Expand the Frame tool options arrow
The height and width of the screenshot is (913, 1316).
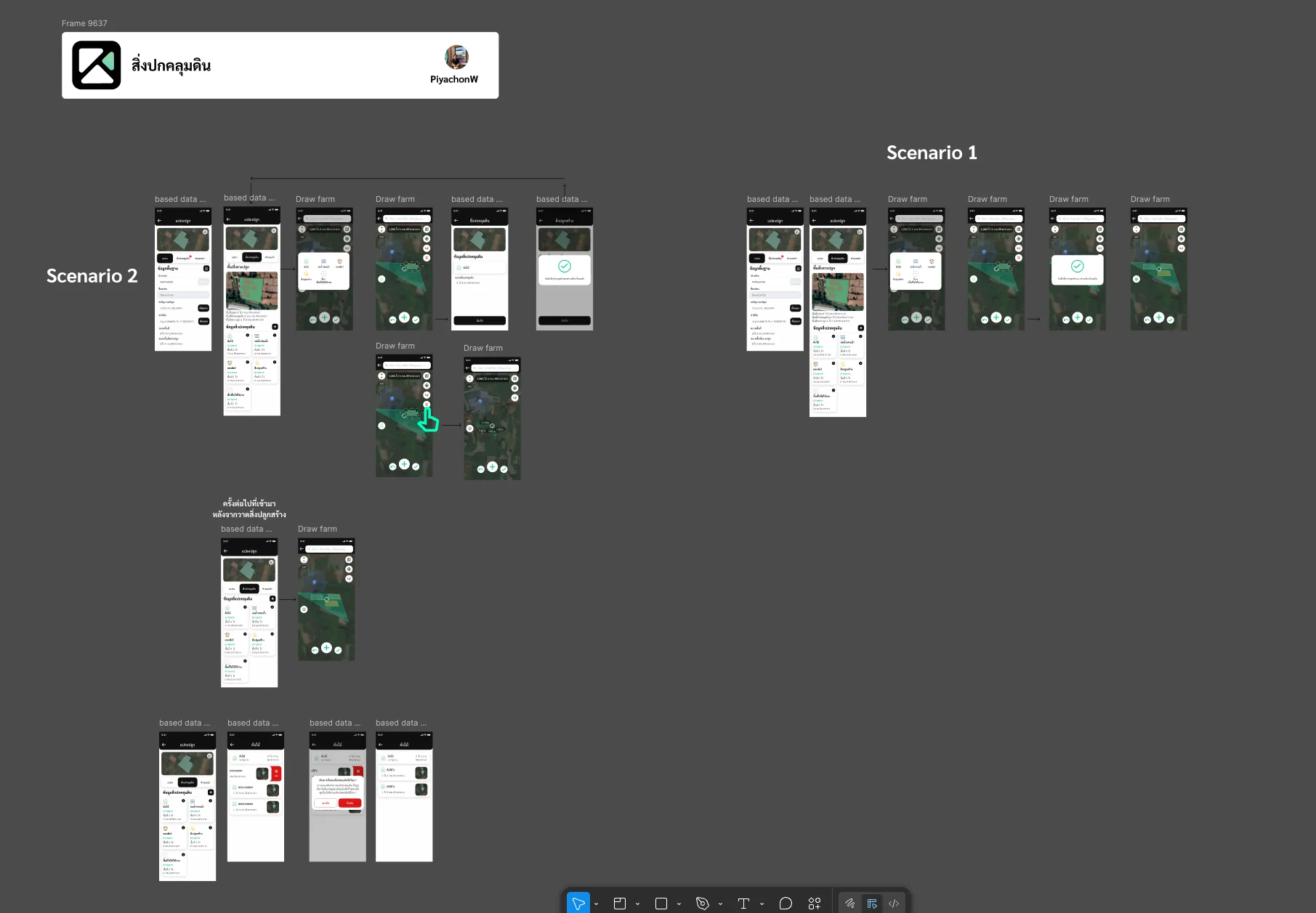[637, 904]
